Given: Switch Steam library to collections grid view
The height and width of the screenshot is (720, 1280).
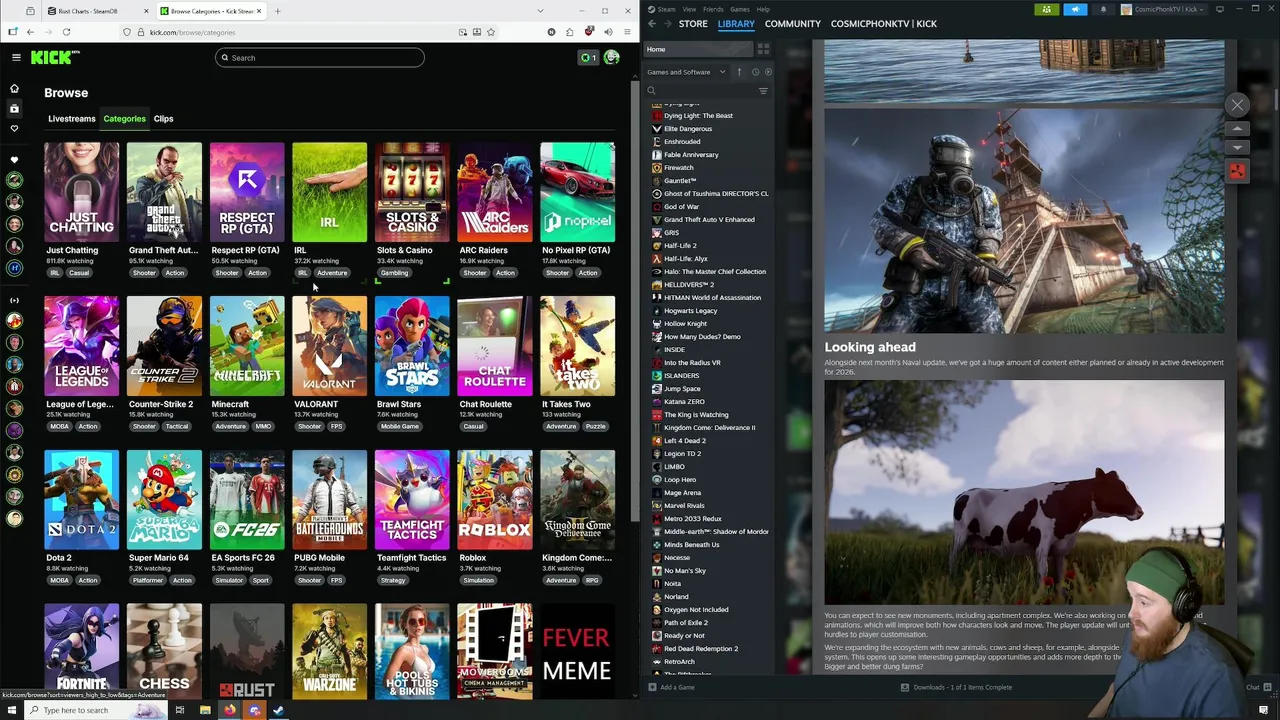Looking at the screenshot, I should point(763,49).
